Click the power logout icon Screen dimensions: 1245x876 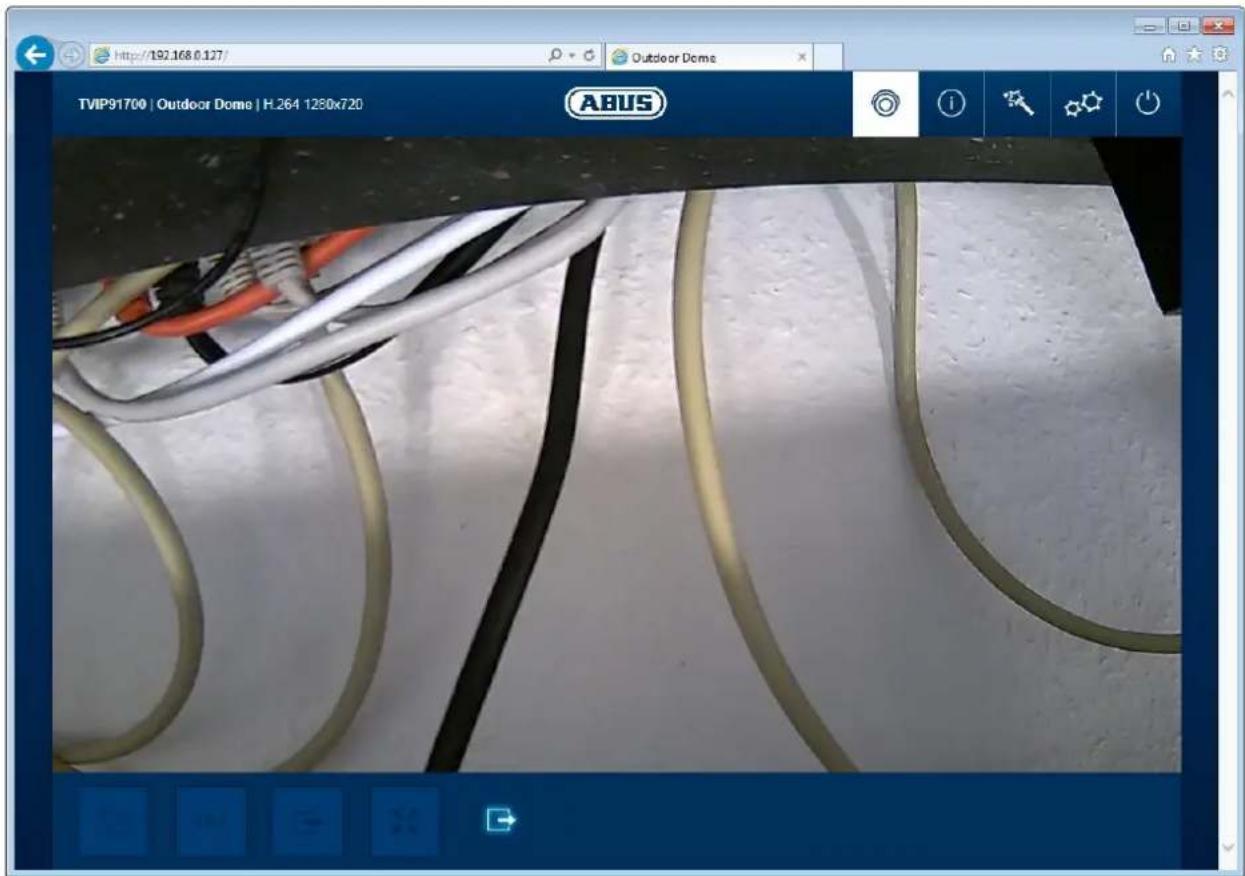click(x=1149, y=105)
